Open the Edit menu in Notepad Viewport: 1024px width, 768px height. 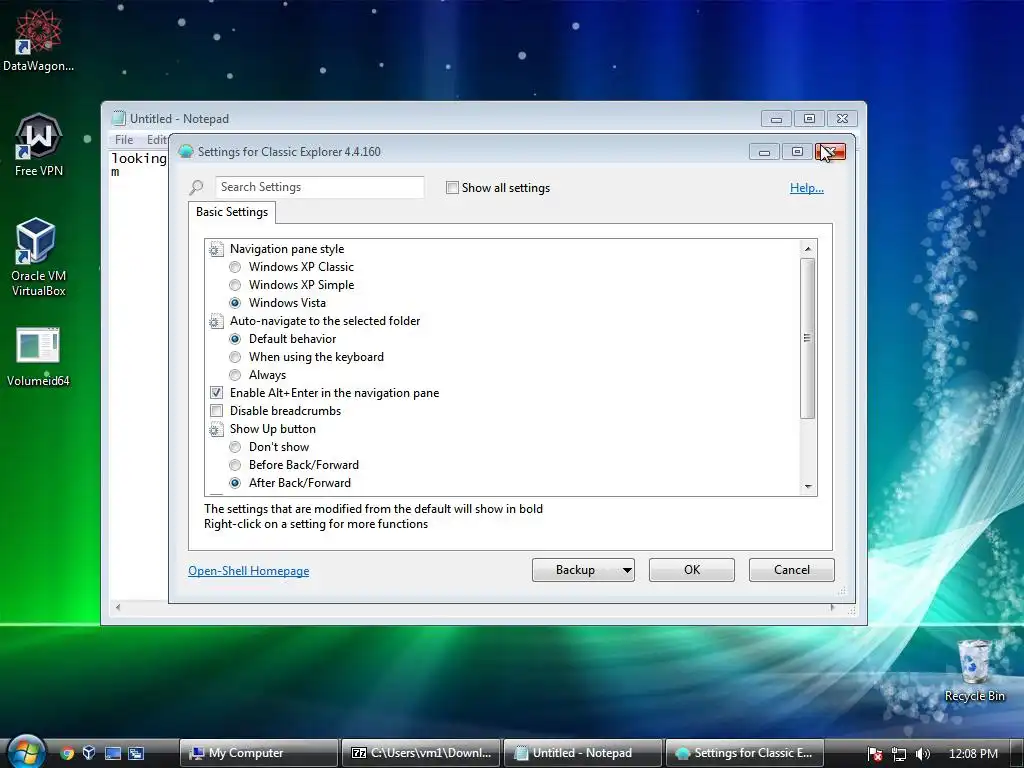tap(157, 140)
